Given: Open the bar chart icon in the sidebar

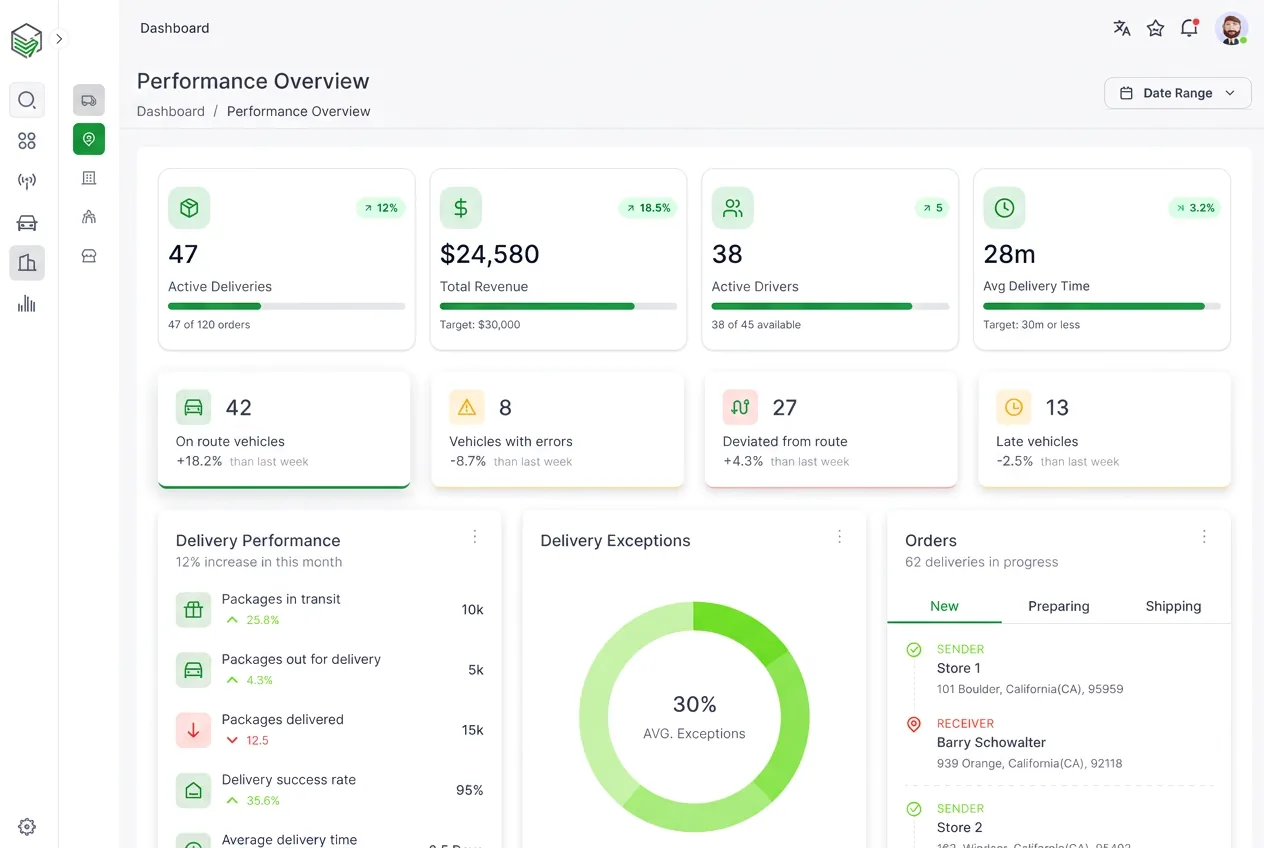Looking at the screenshot, I should (x=27, y=304).
